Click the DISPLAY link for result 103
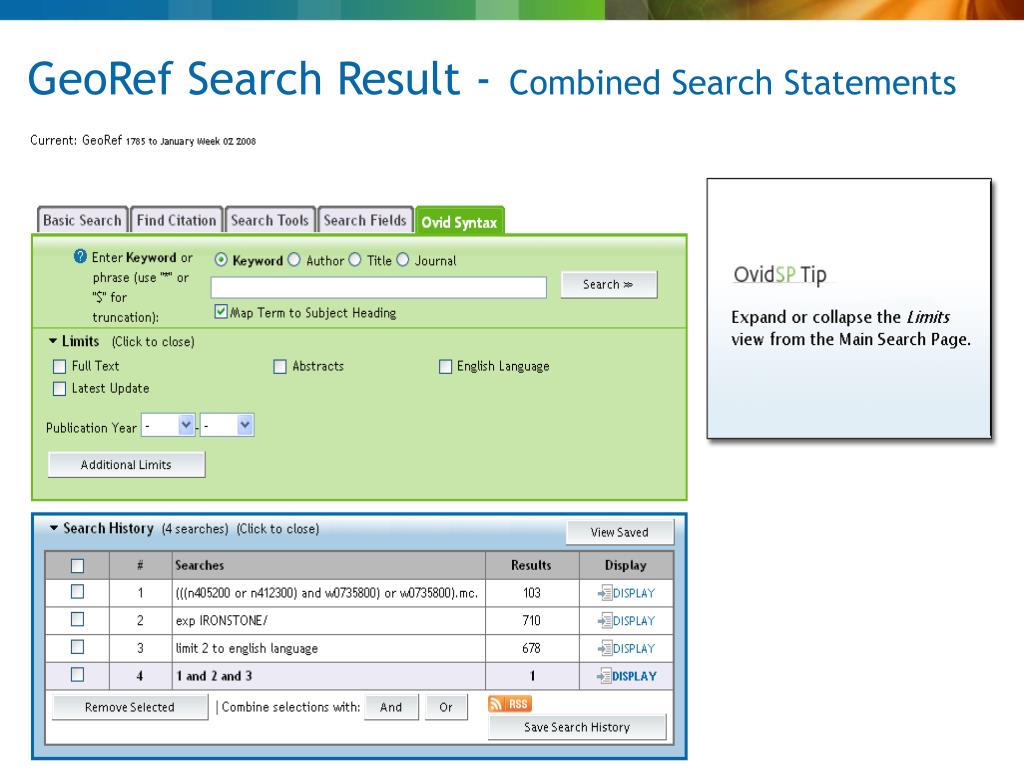1024x768 pixels. [633, 593]
